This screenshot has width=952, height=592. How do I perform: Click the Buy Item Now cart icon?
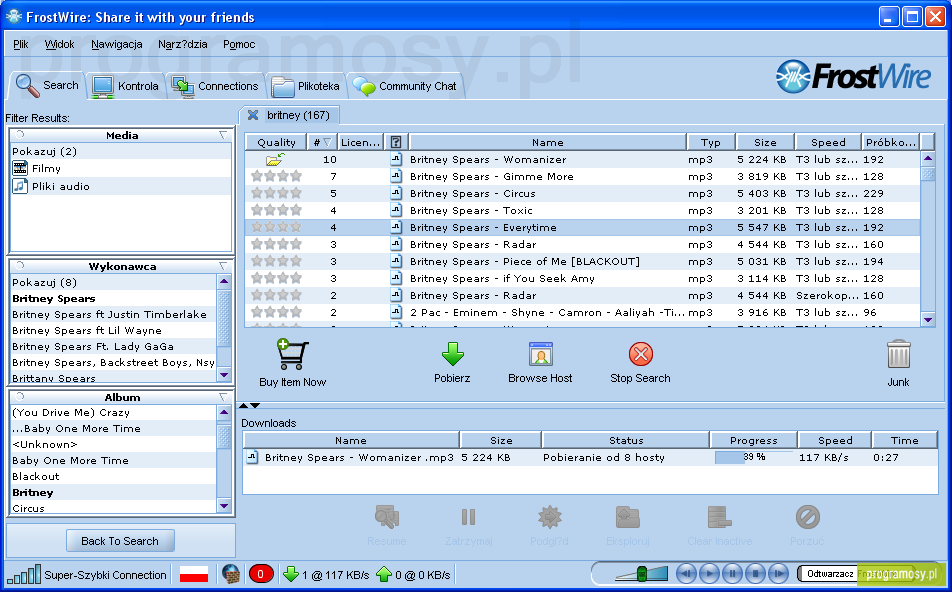(293, 354)
